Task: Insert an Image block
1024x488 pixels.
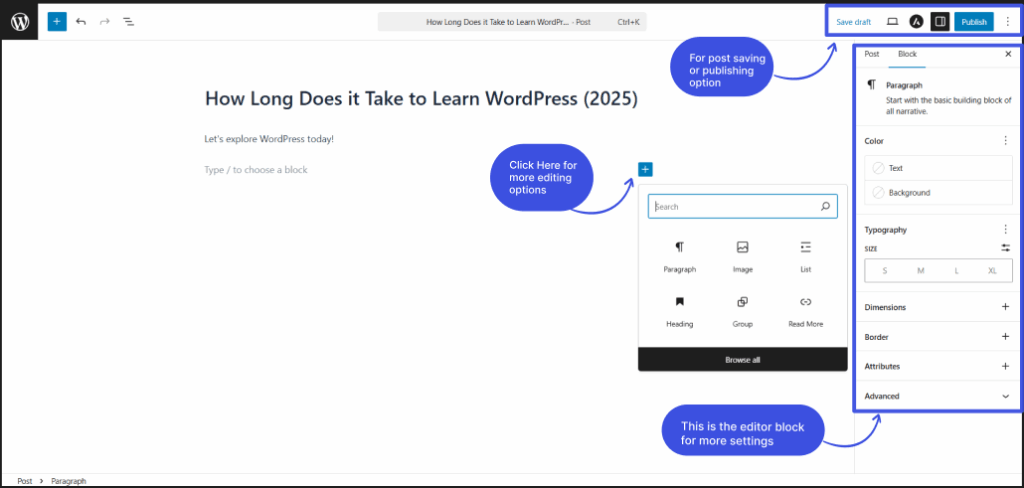Action: point(743,257)
